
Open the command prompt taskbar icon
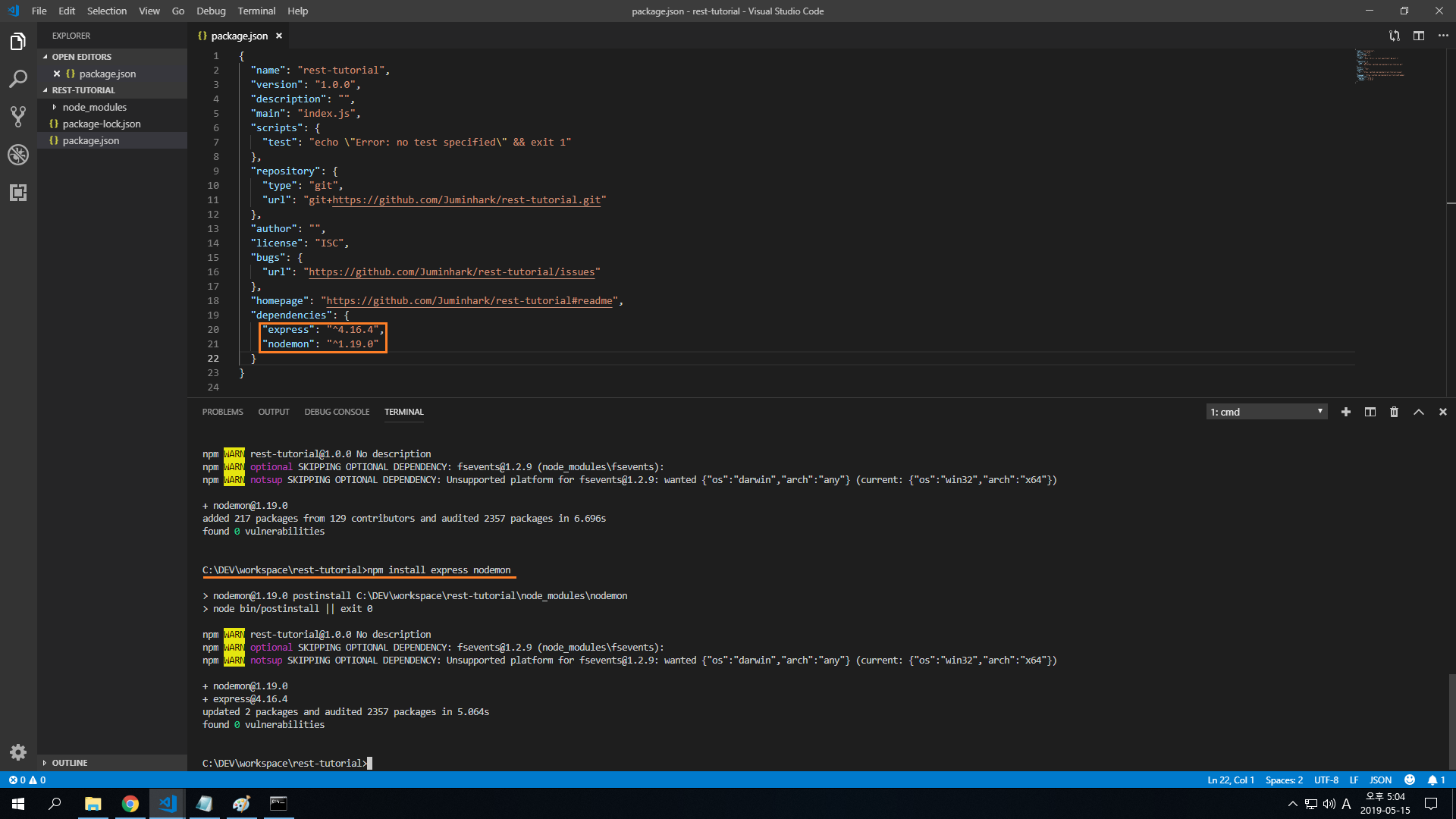click(x=278, y=804)
